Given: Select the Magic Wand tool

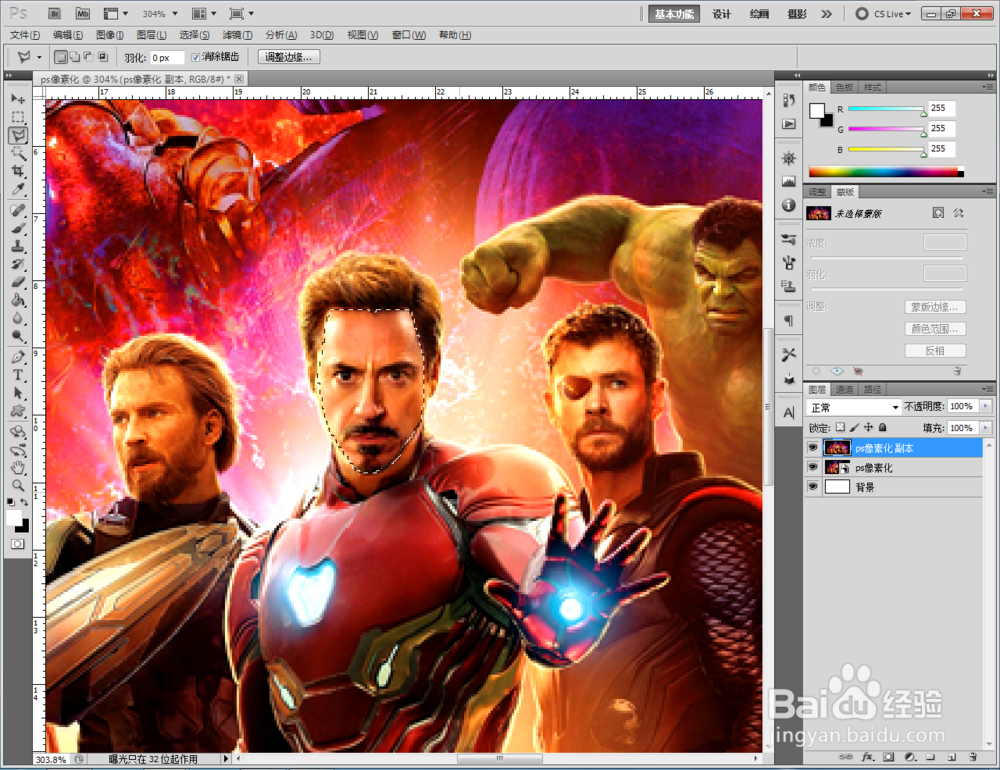Looking at the screenshot, I should coord(18,153).
